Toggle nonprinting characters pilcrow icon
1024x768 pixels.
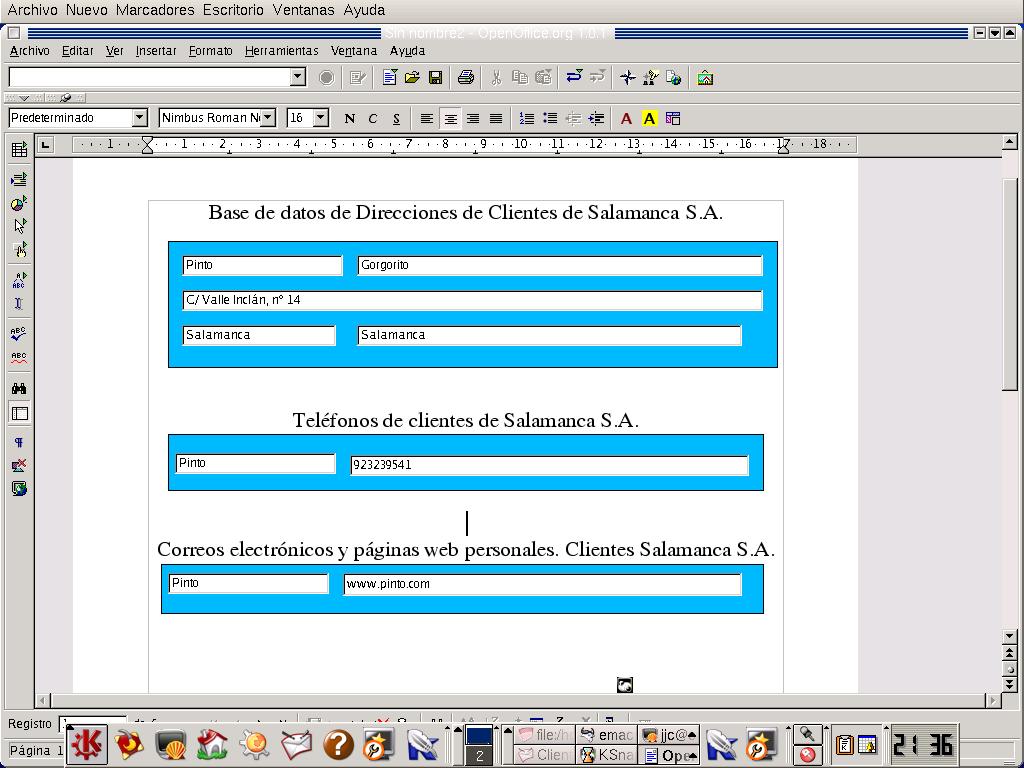point(18,442)
